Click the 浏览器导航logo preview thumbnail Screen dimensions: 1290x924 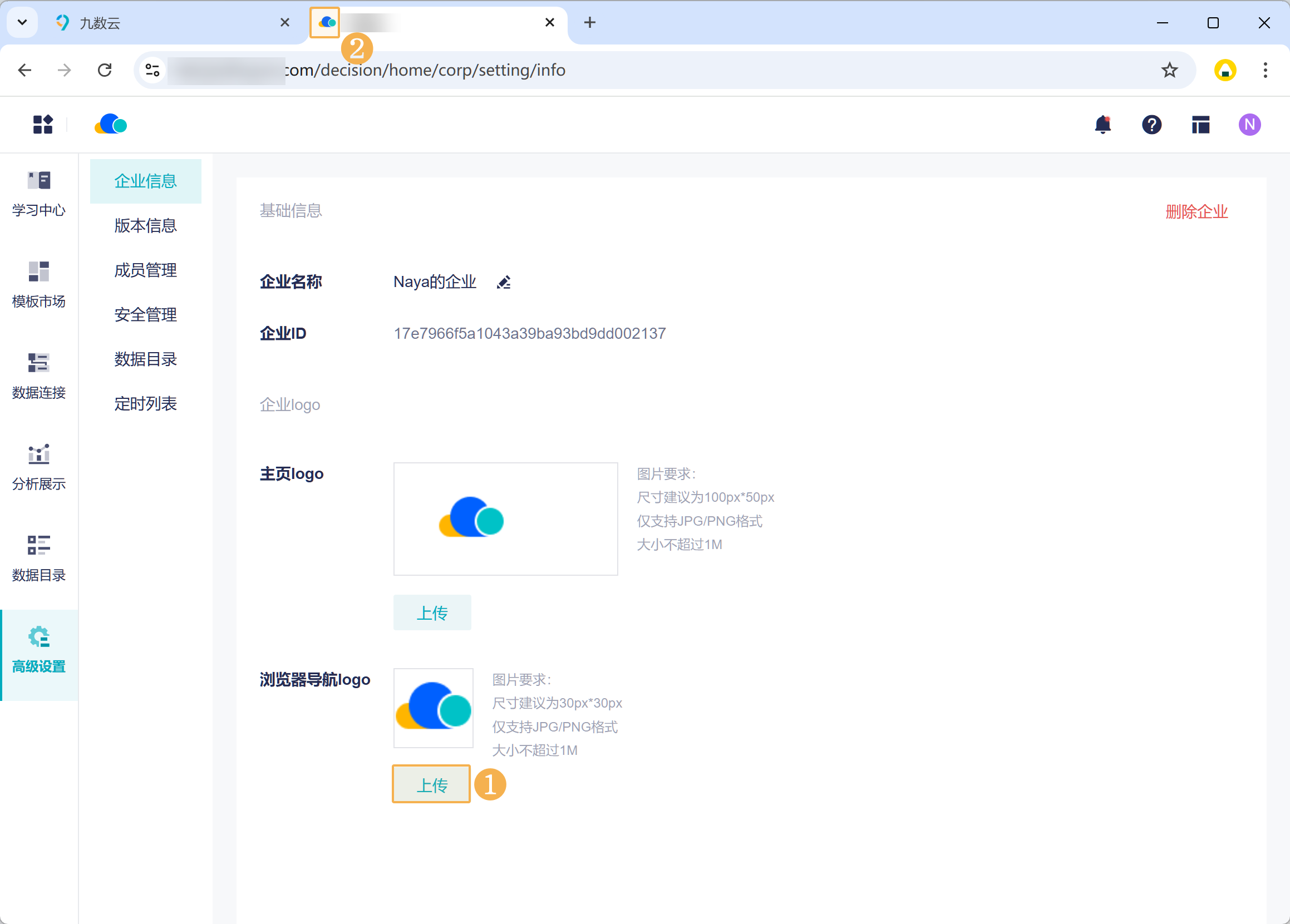point(434,708)
